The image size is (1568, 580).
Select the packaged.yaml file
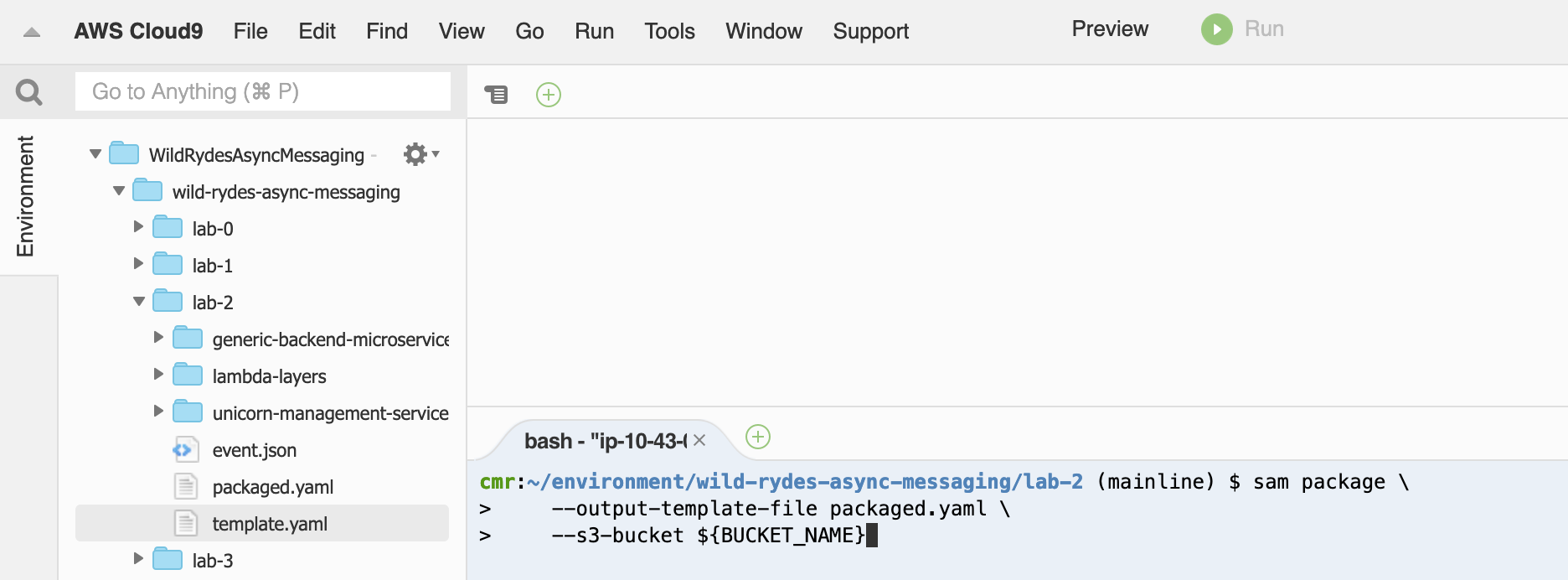coord(273,487)
